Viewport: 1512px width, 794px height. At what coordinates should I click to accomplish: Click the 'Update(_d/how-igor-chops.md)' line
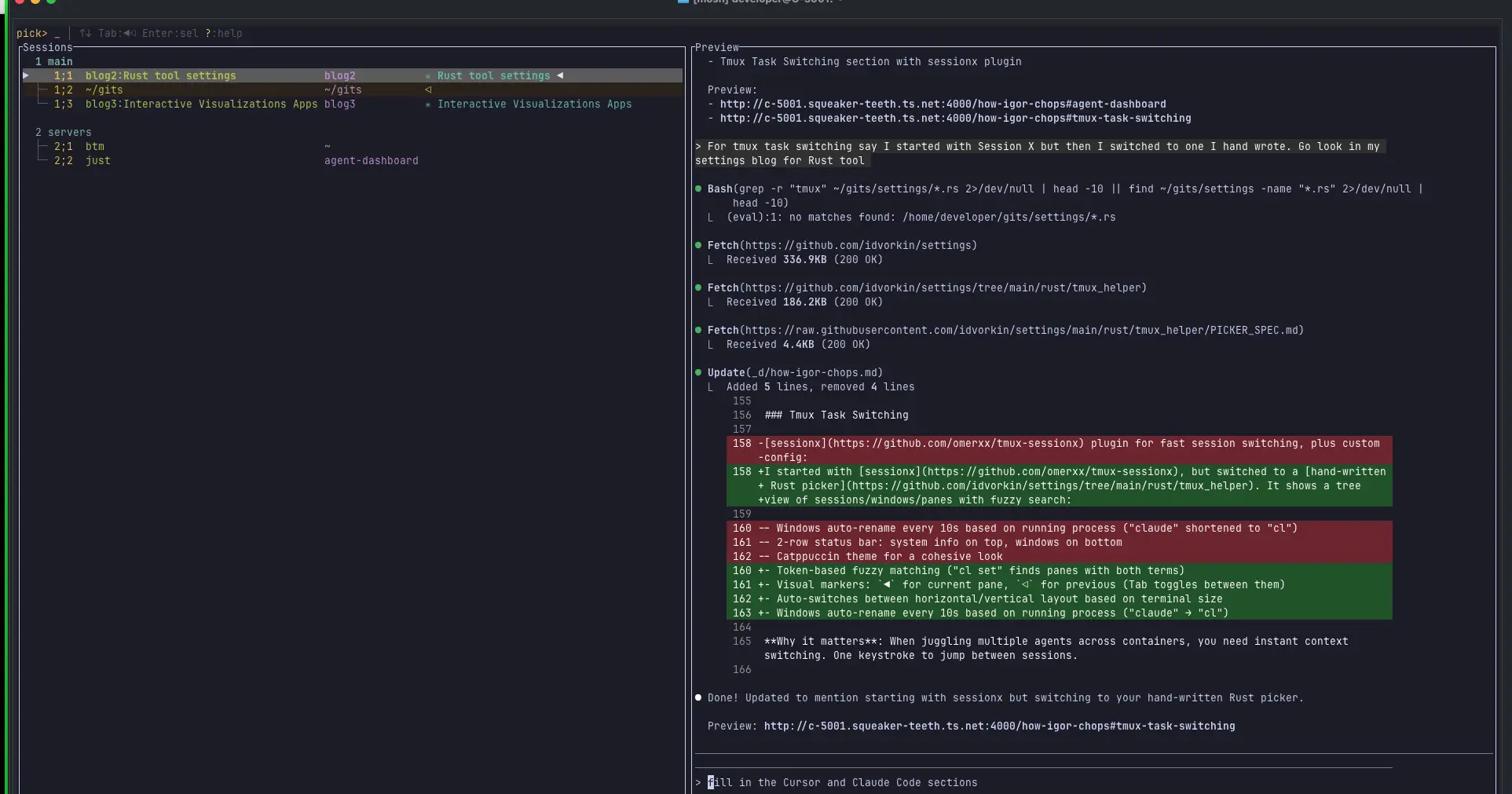click(796, 372)
